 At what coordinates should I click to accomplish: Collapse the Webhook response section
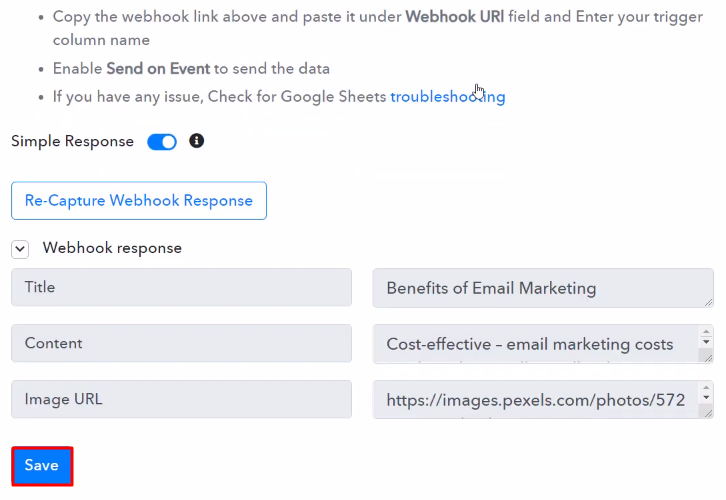(x=20, y=249)
